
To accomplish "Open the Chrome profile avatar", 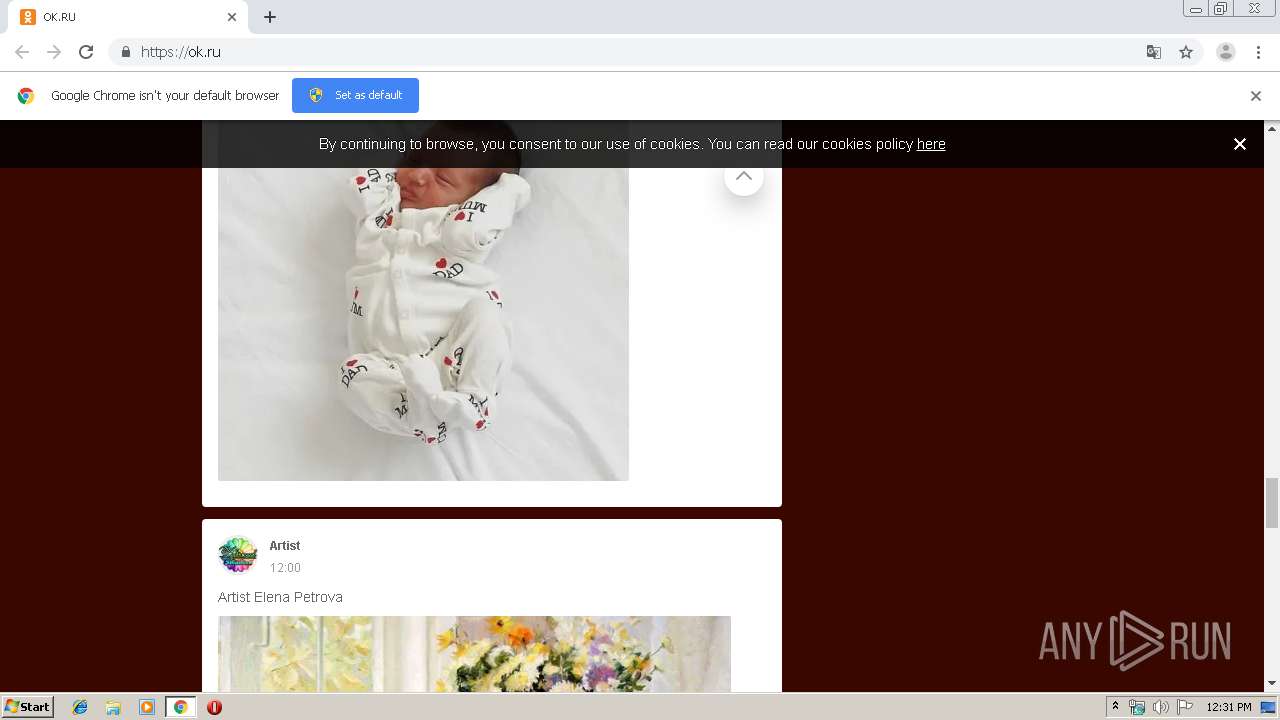I will 1226,52.
